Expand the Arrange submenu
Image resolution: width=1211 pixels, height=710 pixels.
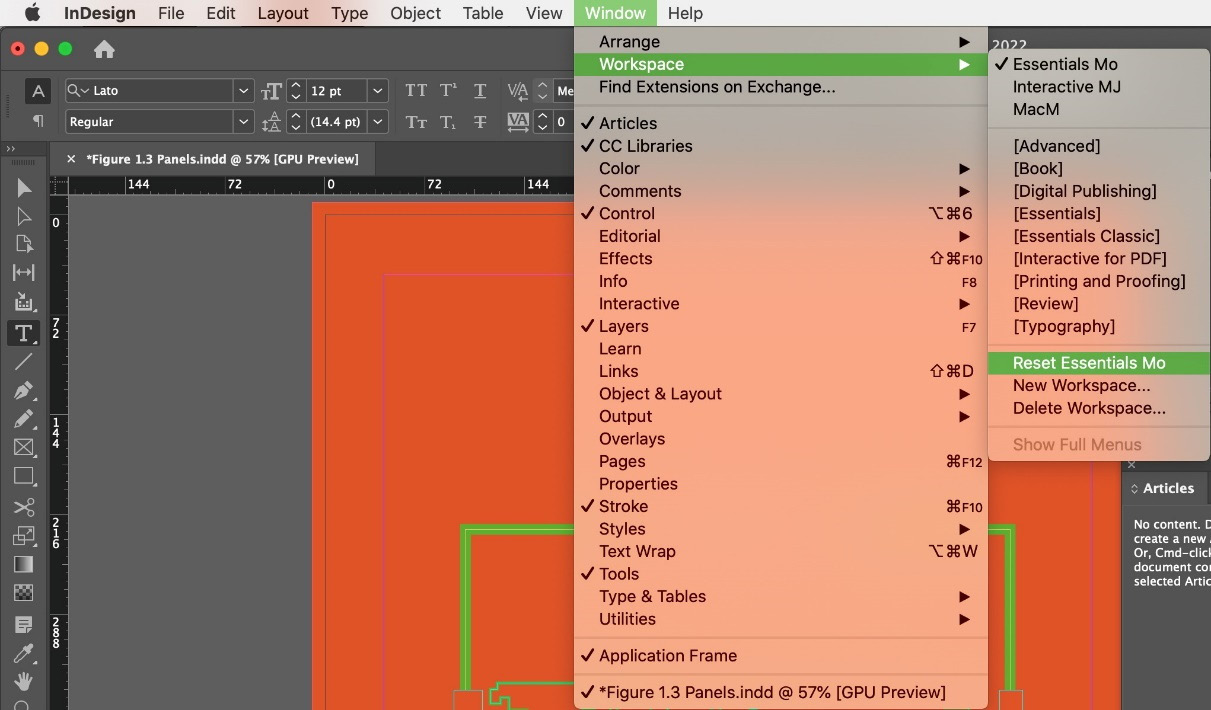click(x=781, y=42)
